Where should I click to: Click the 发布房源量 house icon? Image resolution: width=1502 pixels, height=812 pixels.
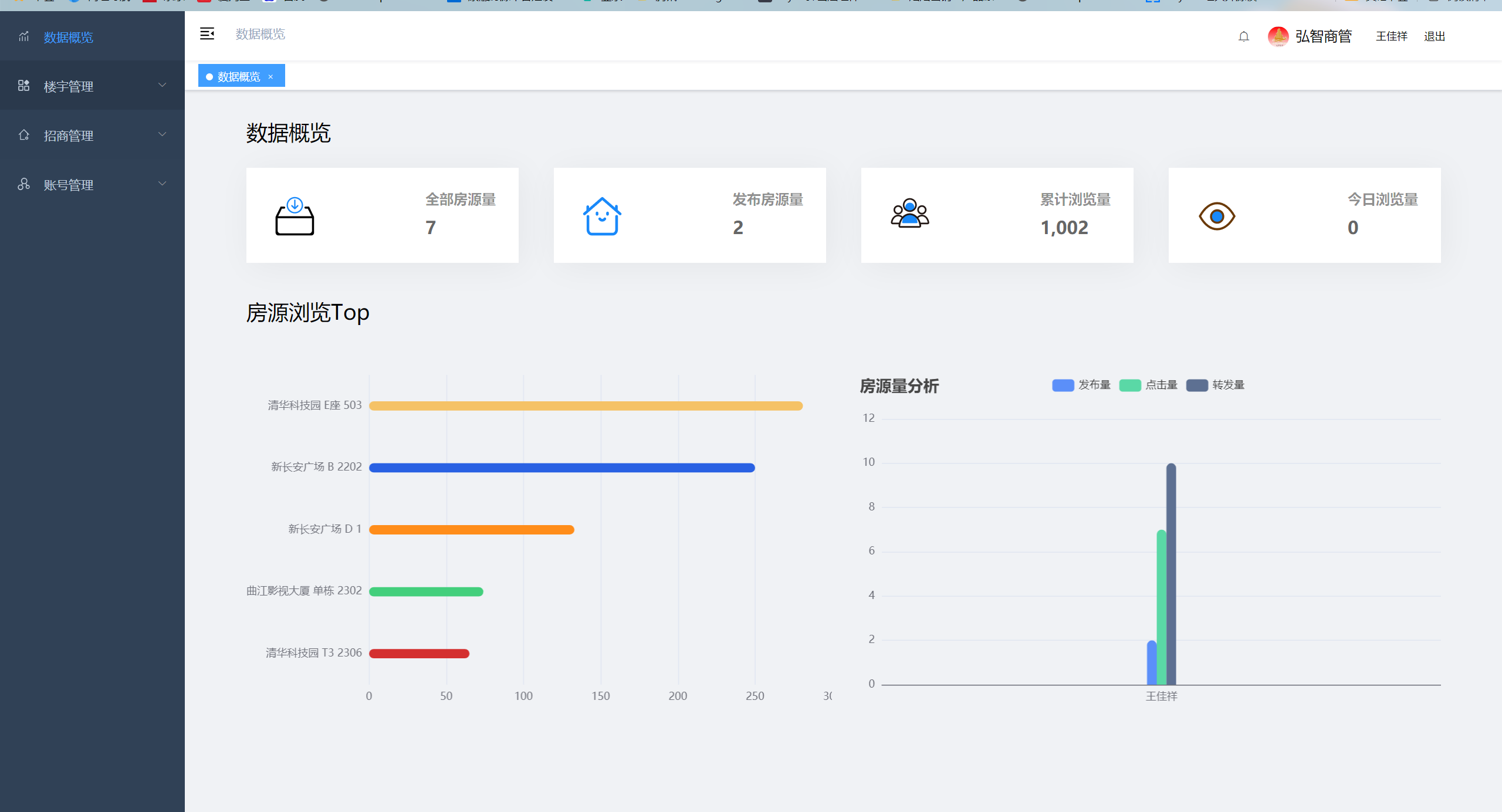[x=602, y=216]
